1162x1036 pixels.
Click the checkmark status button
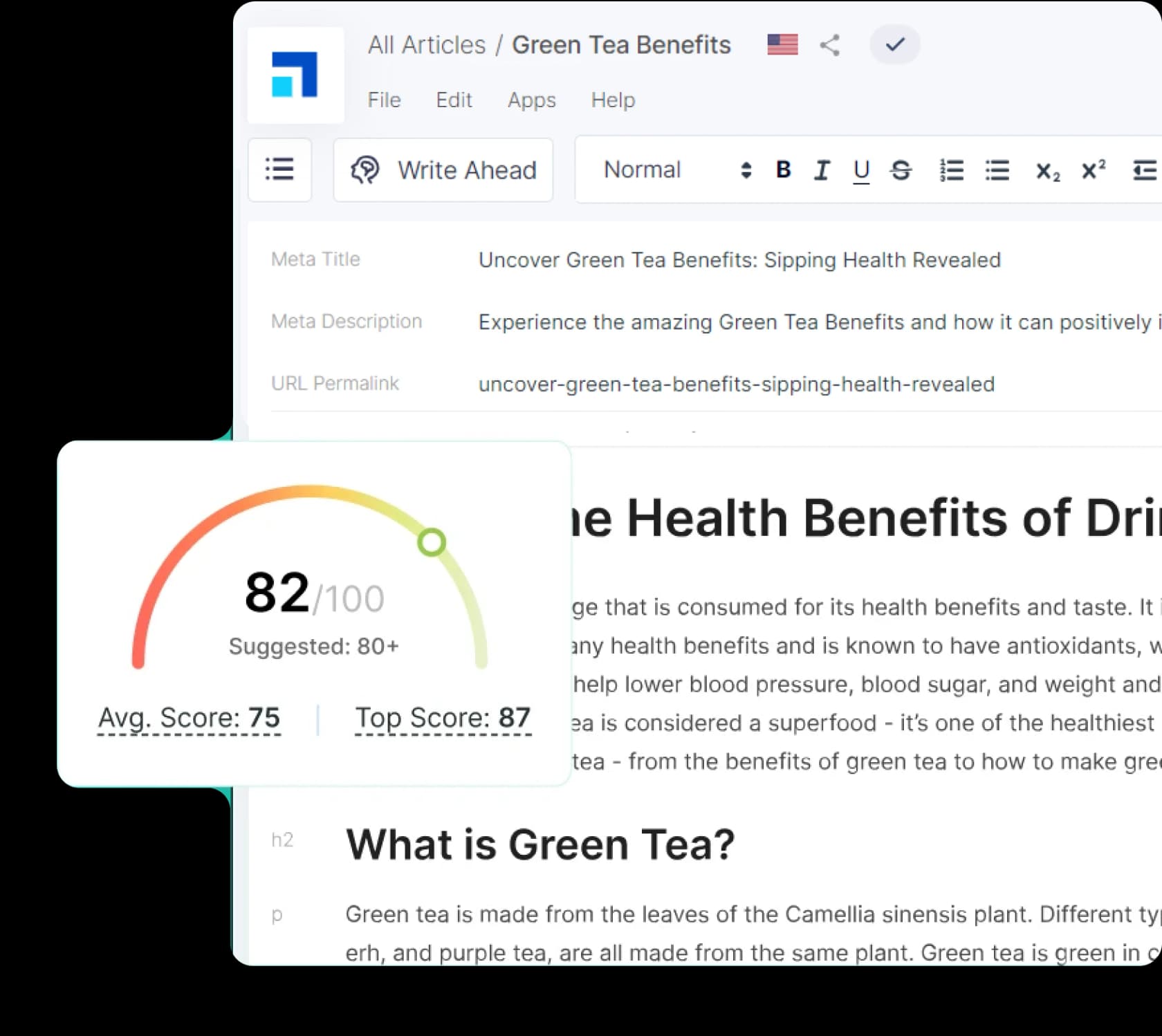pyautogui.click(x=895, y=45)
